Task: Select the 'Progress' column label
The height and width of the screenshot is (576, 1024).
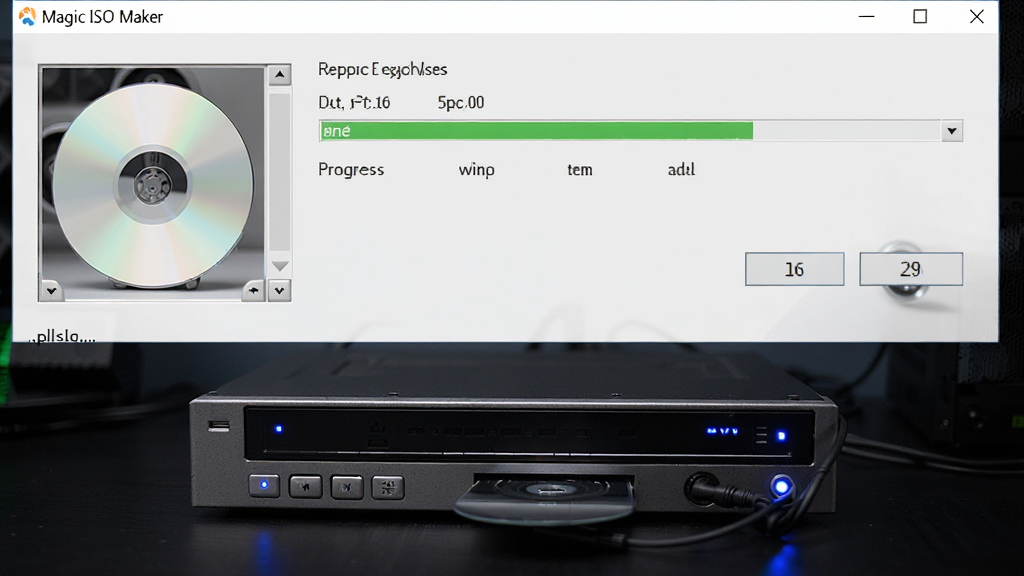Action: pyautogui.click(x=351, y=170)
